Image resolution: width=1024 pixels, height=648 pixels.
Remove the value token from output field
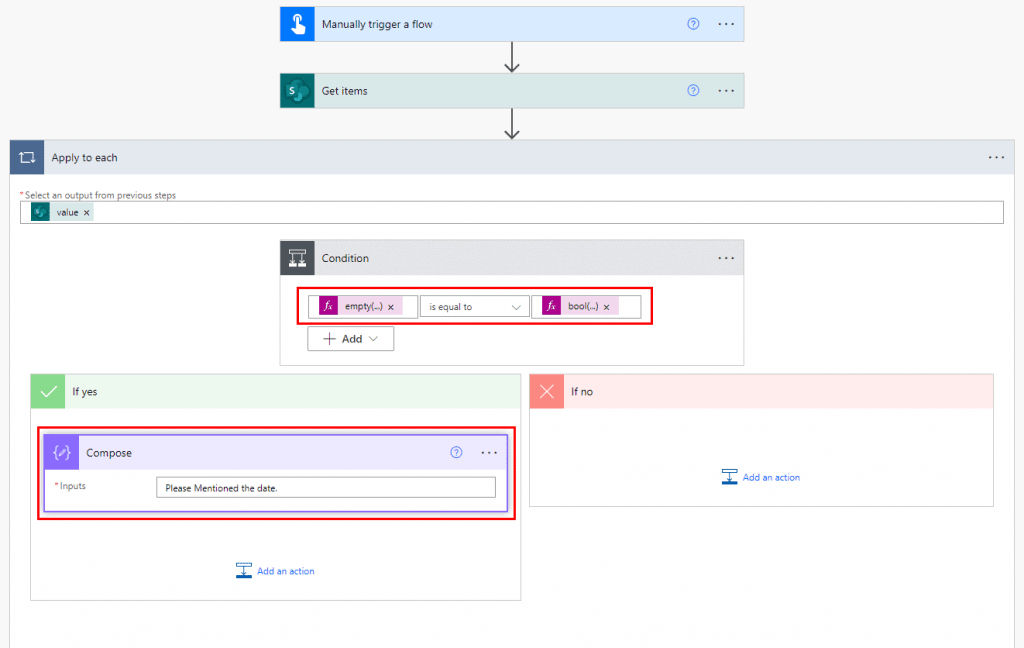(x=86, y=213)
